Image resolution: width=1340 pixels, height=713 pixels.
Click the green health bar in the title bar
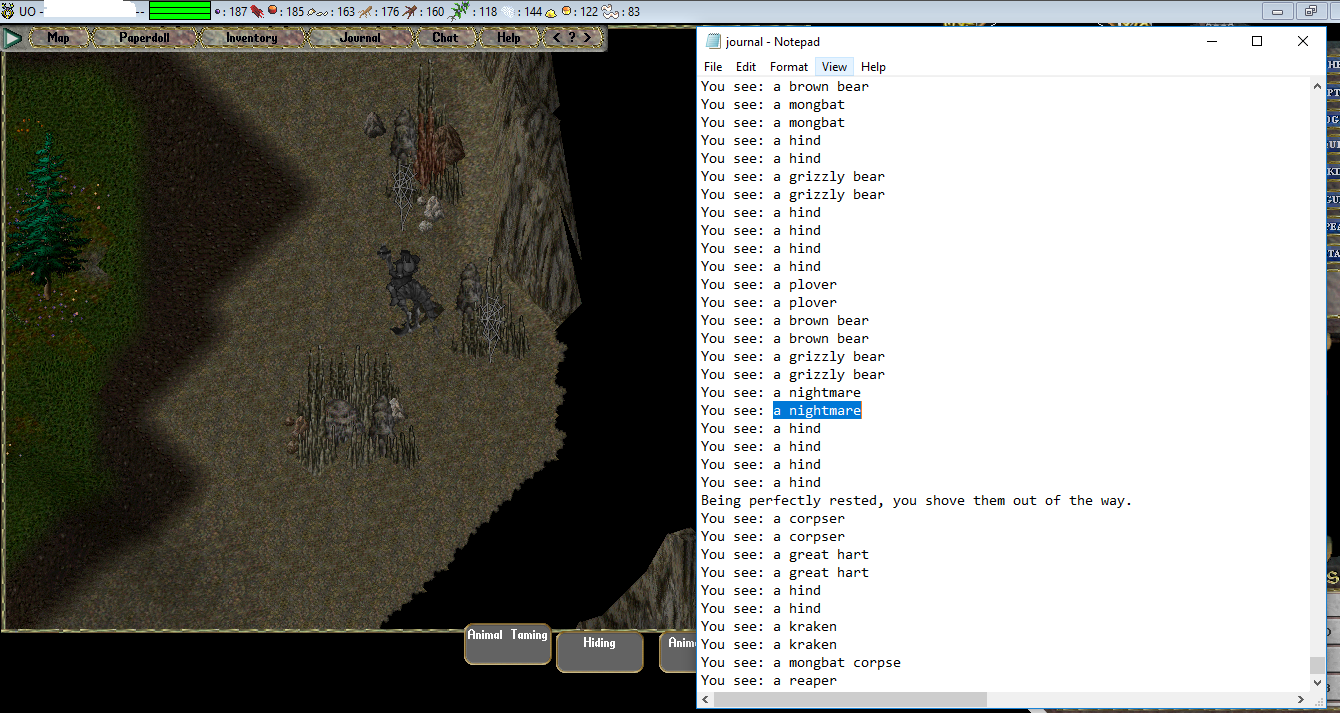pos(180,12)
